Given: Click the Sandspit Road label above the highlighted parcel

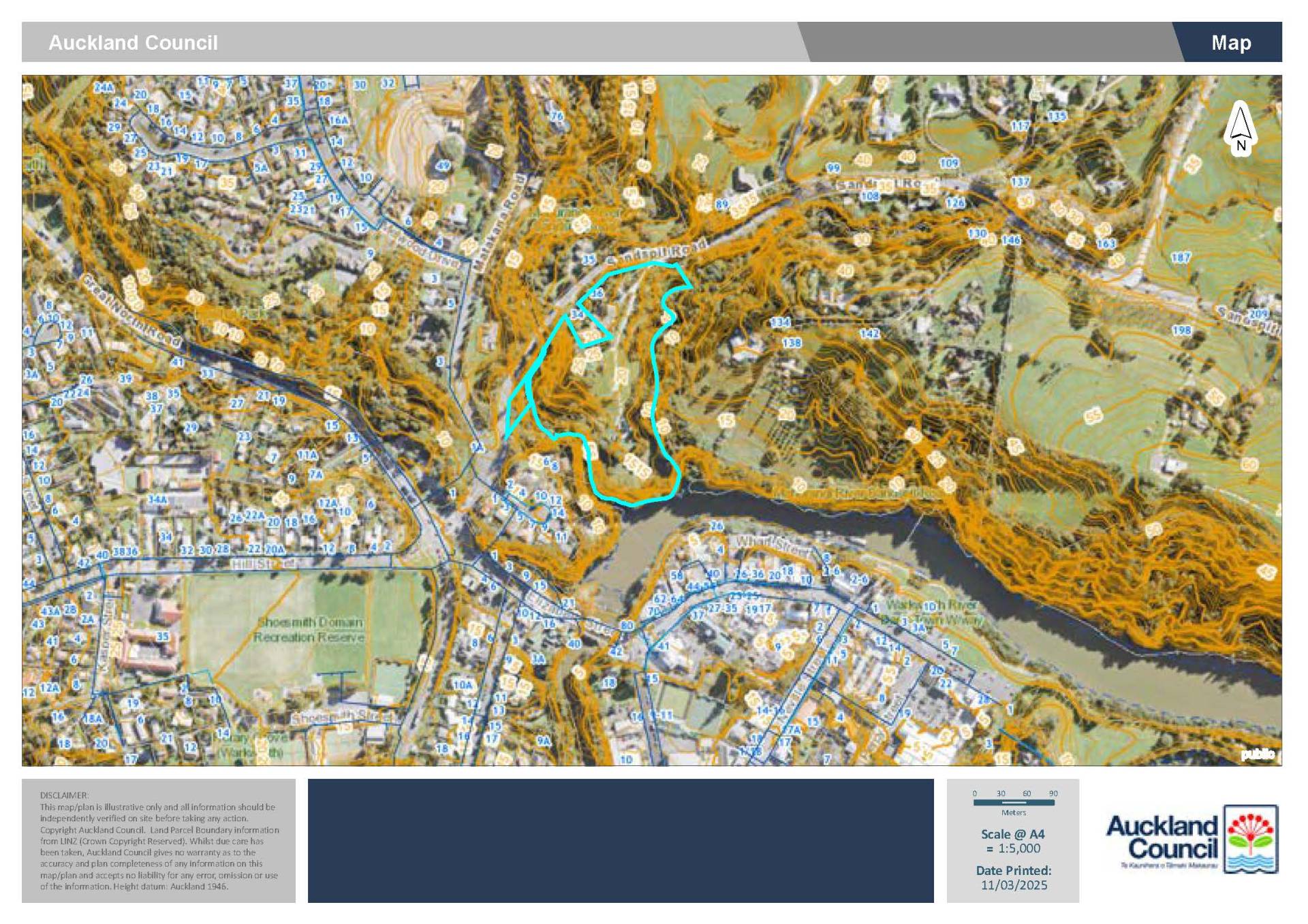Looking at the screenshot, I should [655, 251].
